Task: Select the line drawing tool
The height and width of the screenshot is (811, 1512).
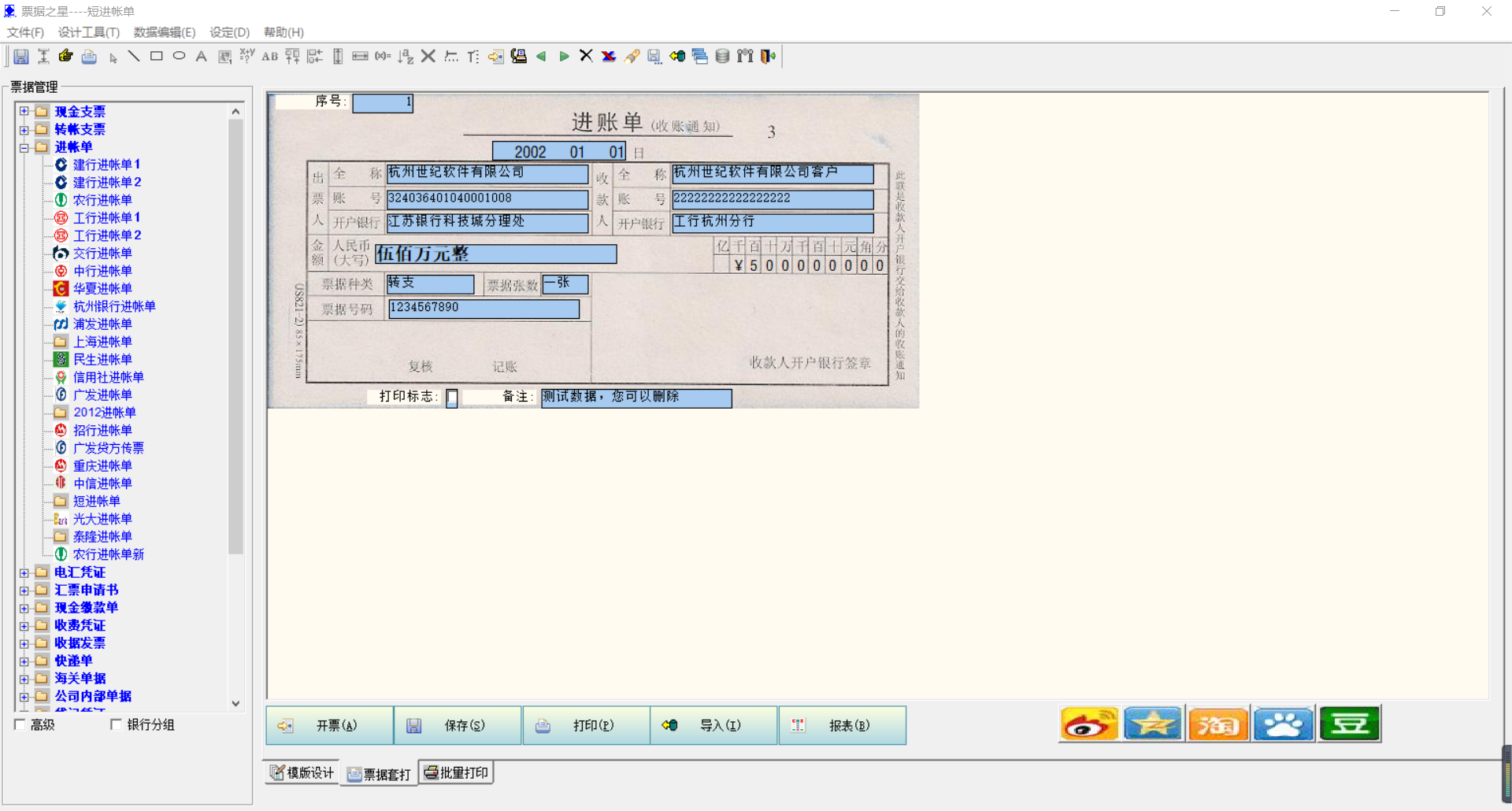Action: point(134,56)
